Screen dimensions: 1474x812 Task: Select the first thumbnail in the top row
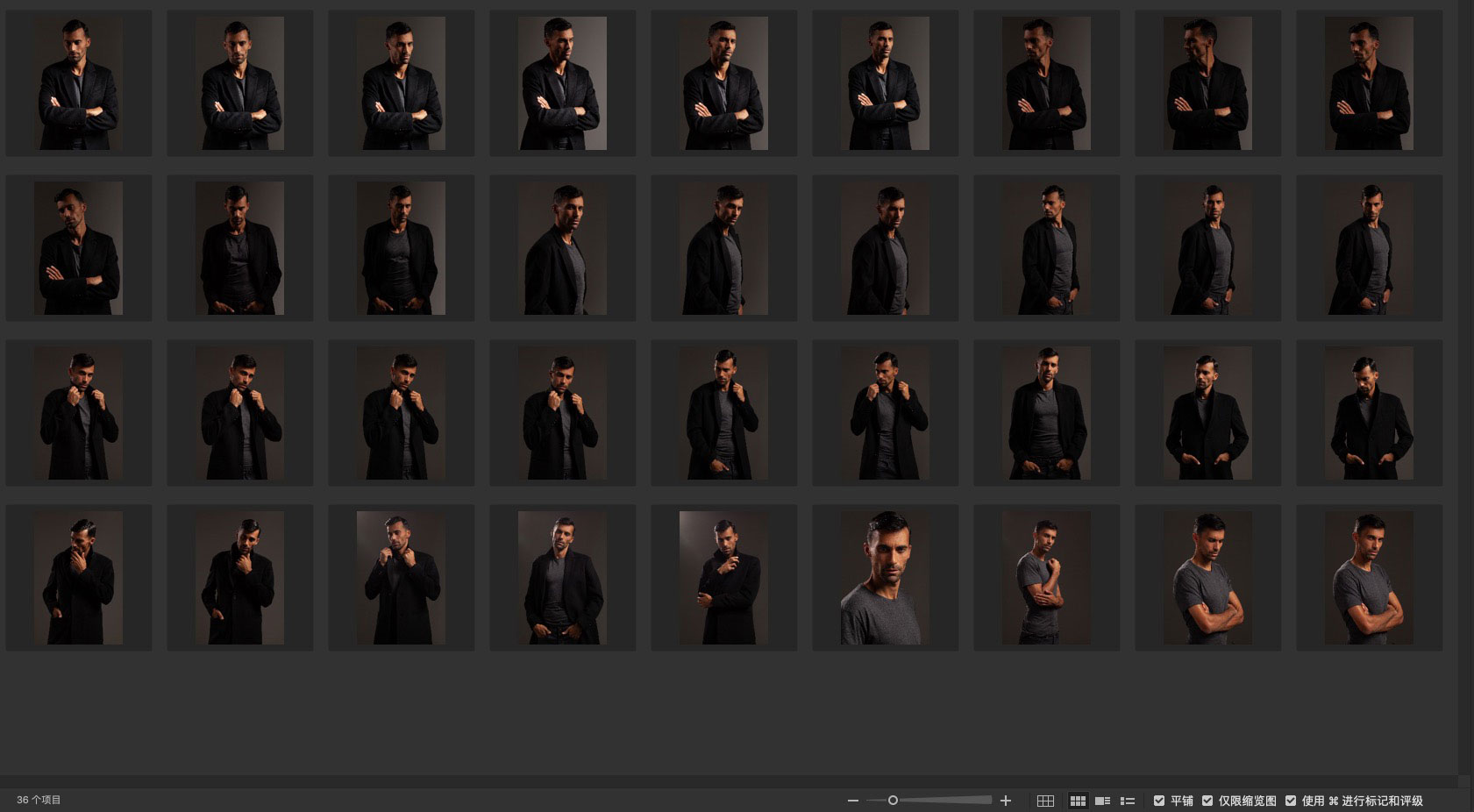coord(78,83)
